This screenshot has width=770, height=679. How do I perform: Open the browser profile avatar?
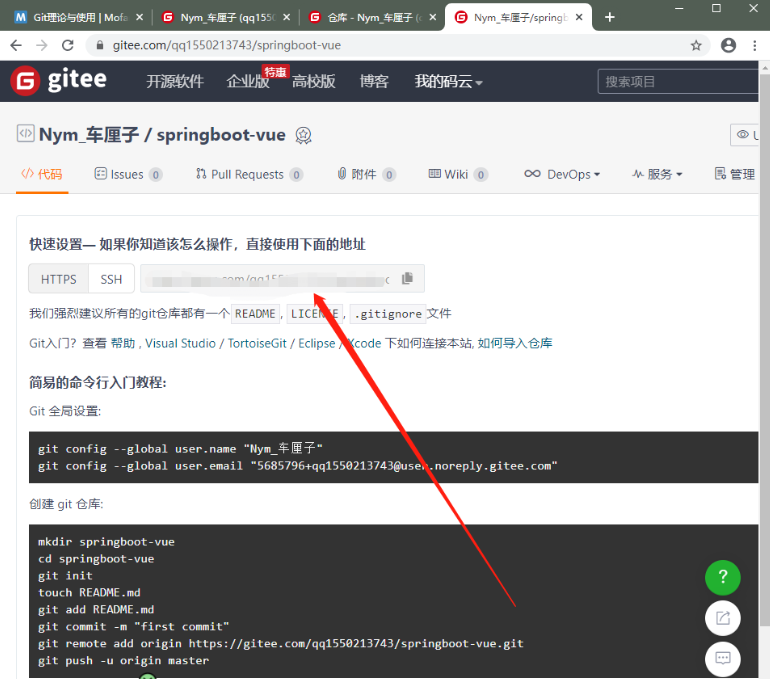[x=728, y=45]
